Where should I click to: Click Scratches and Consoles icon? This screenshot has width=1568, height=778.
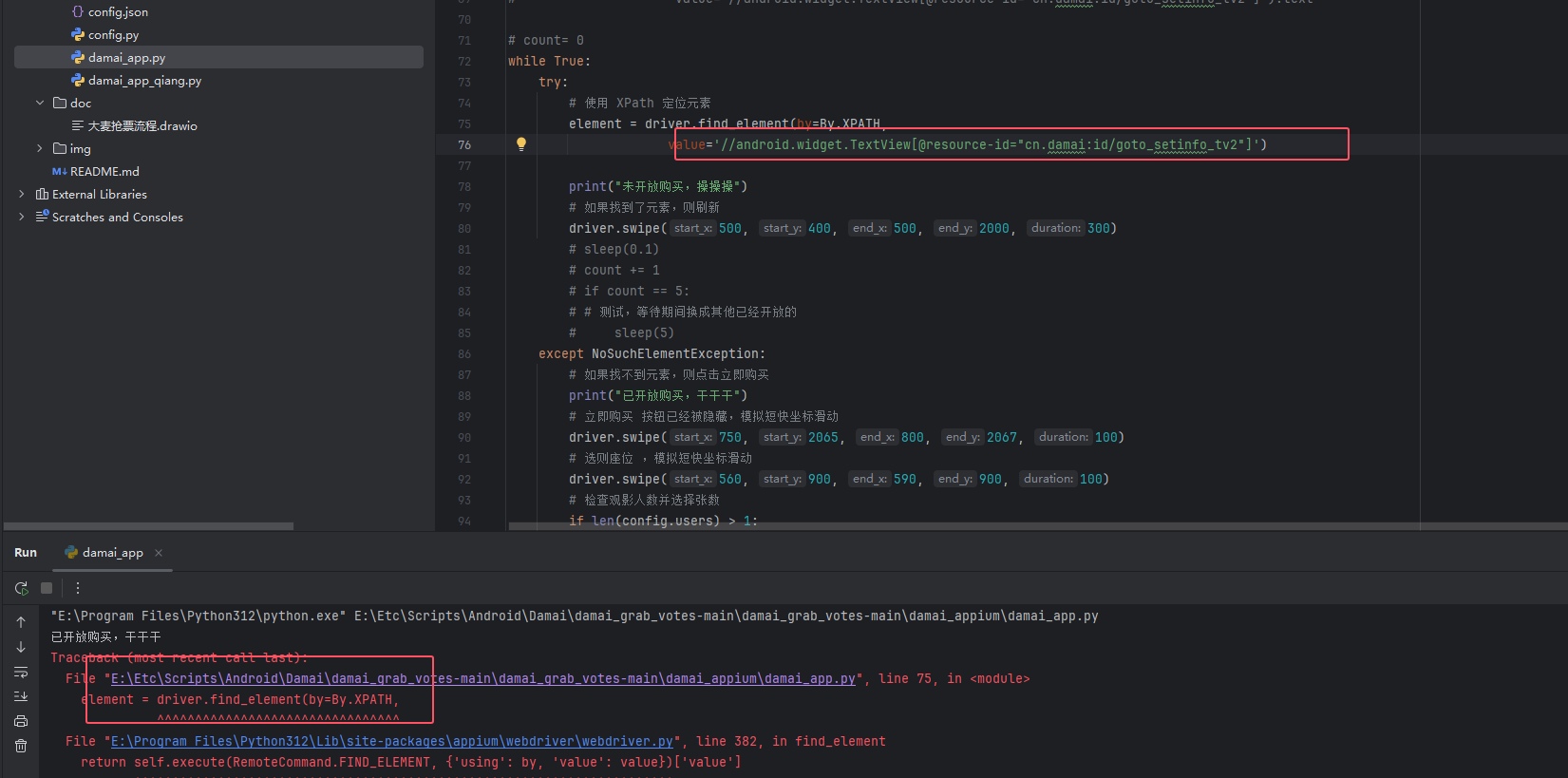pos(42,217)
